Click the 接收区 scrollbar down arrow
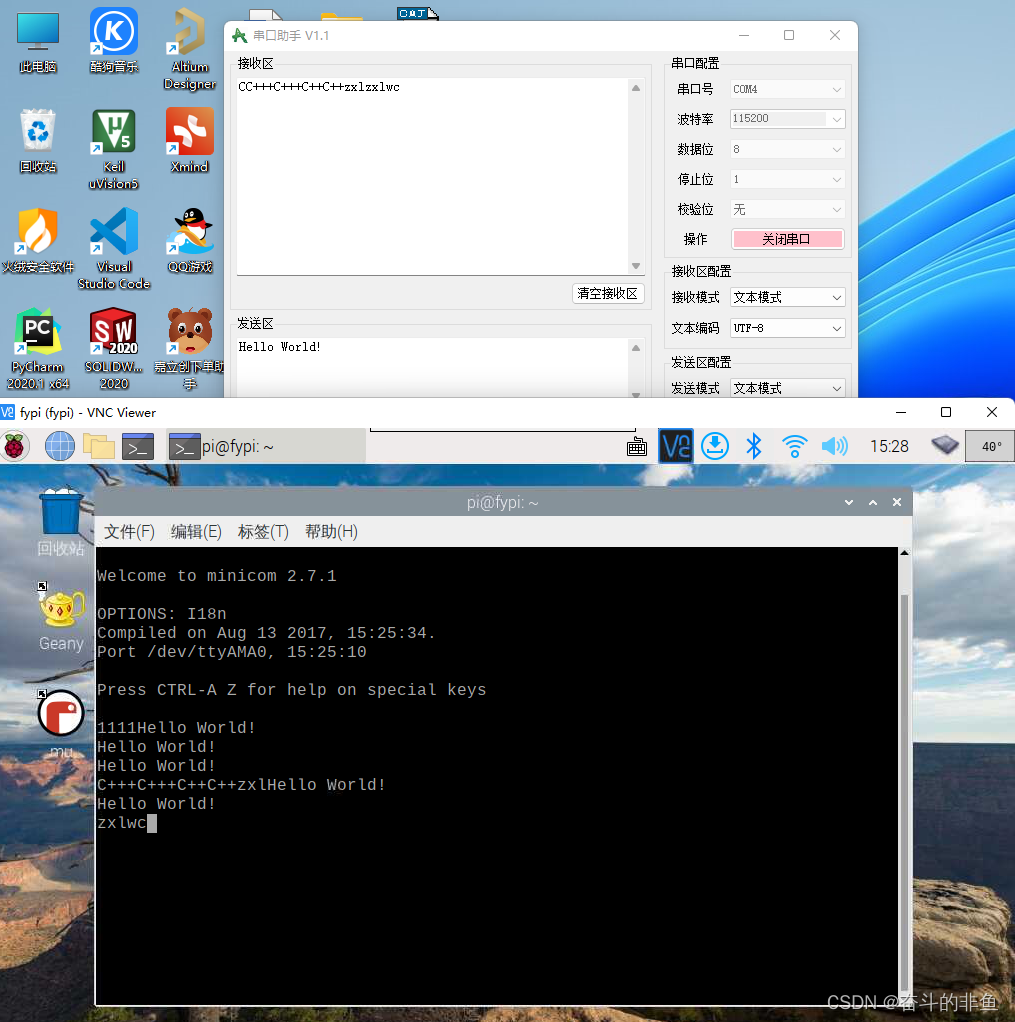 point(636,266)
